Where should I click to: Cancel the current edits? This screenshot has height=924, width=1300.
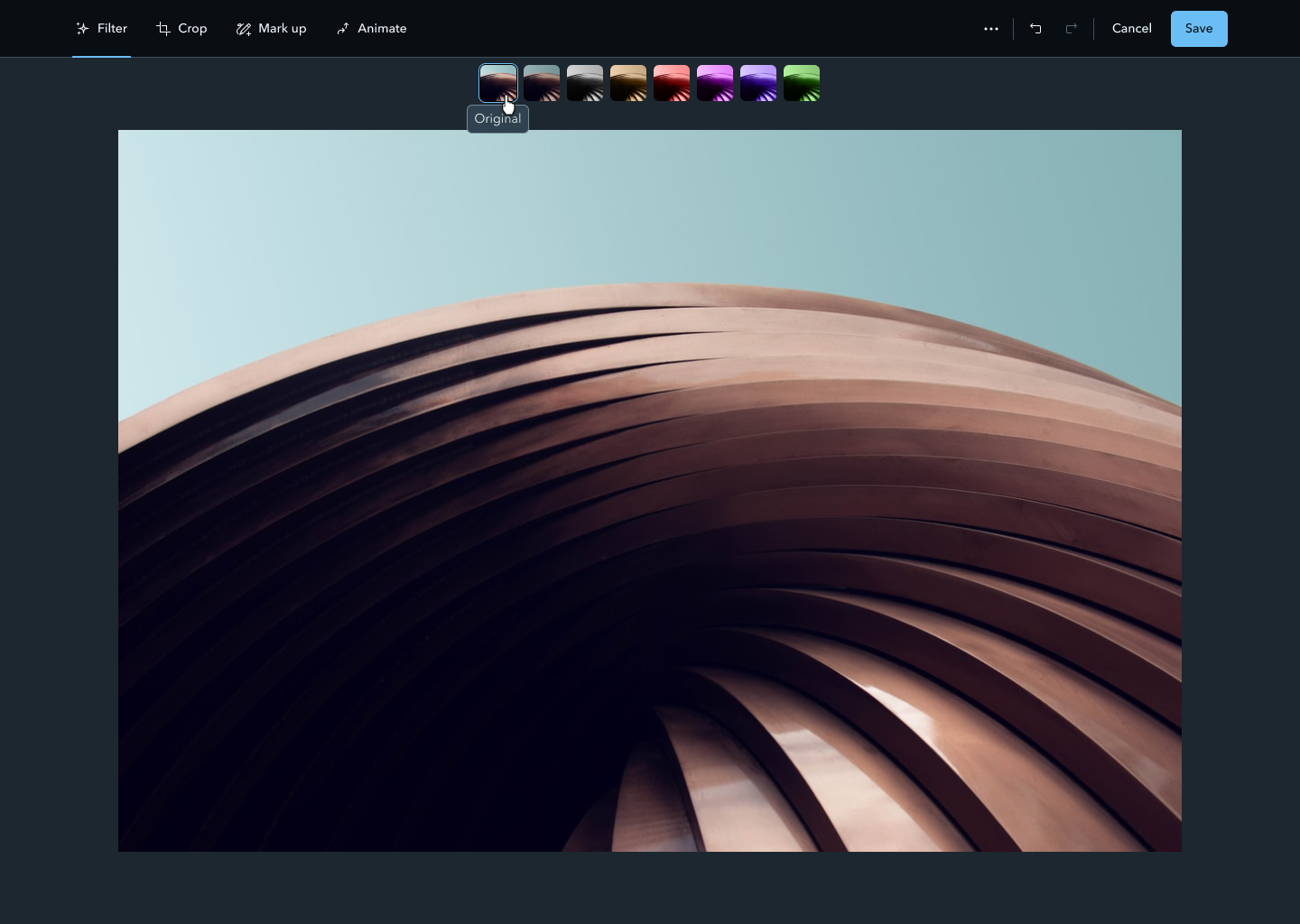click(1131, 28)
